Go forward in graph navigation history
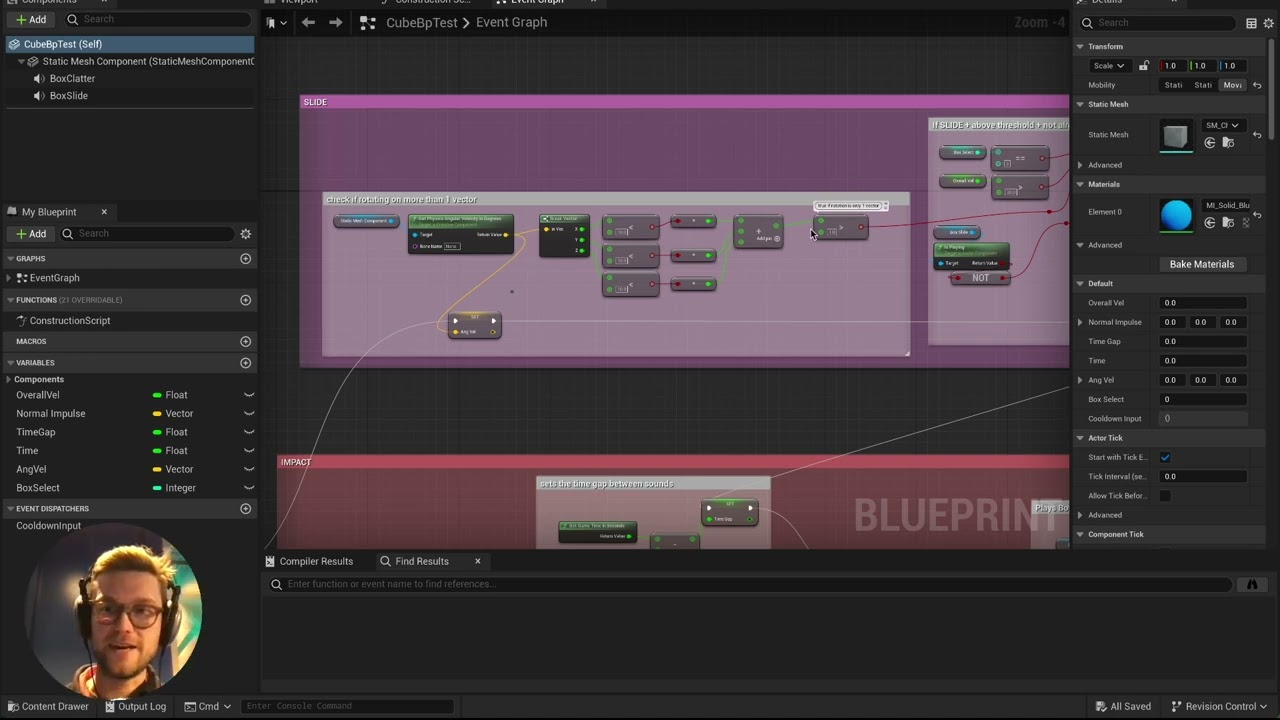This screenshot has width=1280, height=720. (335, 22)
